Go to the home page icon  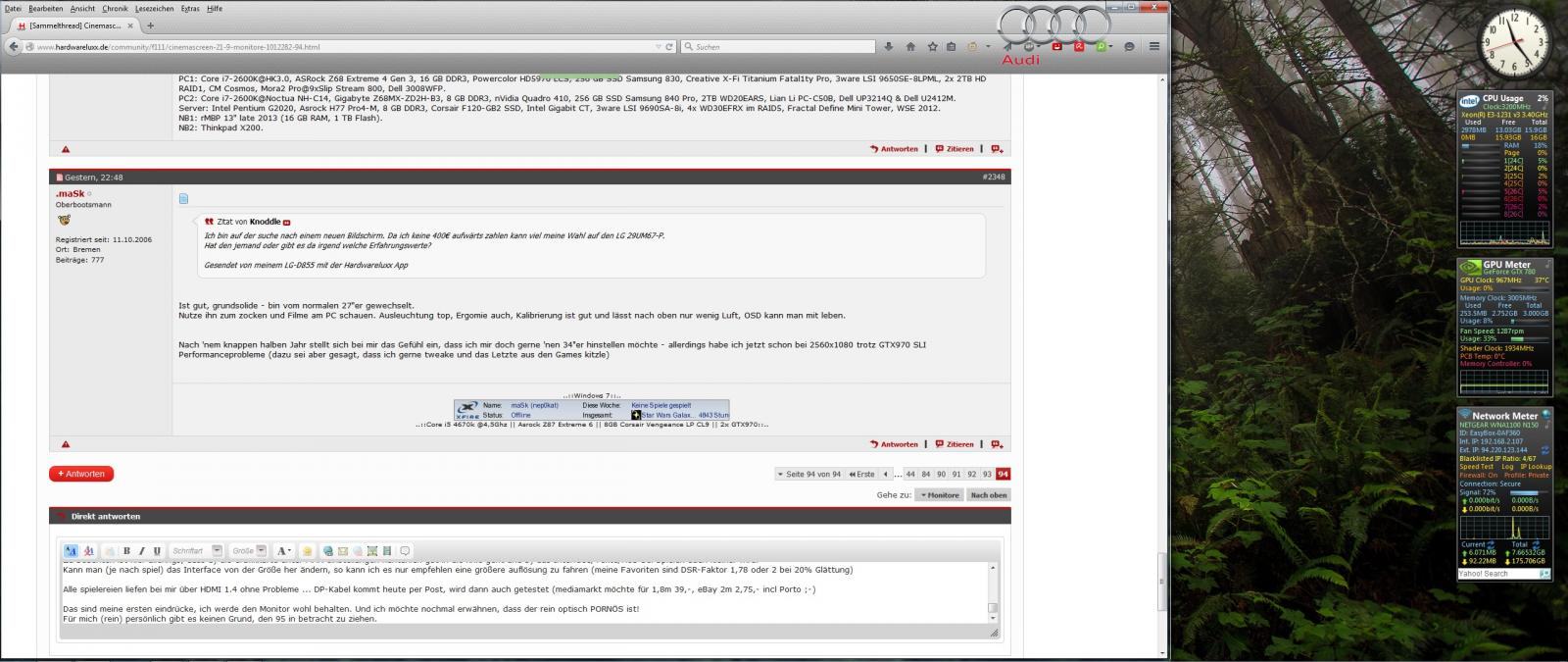tap(910, 46)
